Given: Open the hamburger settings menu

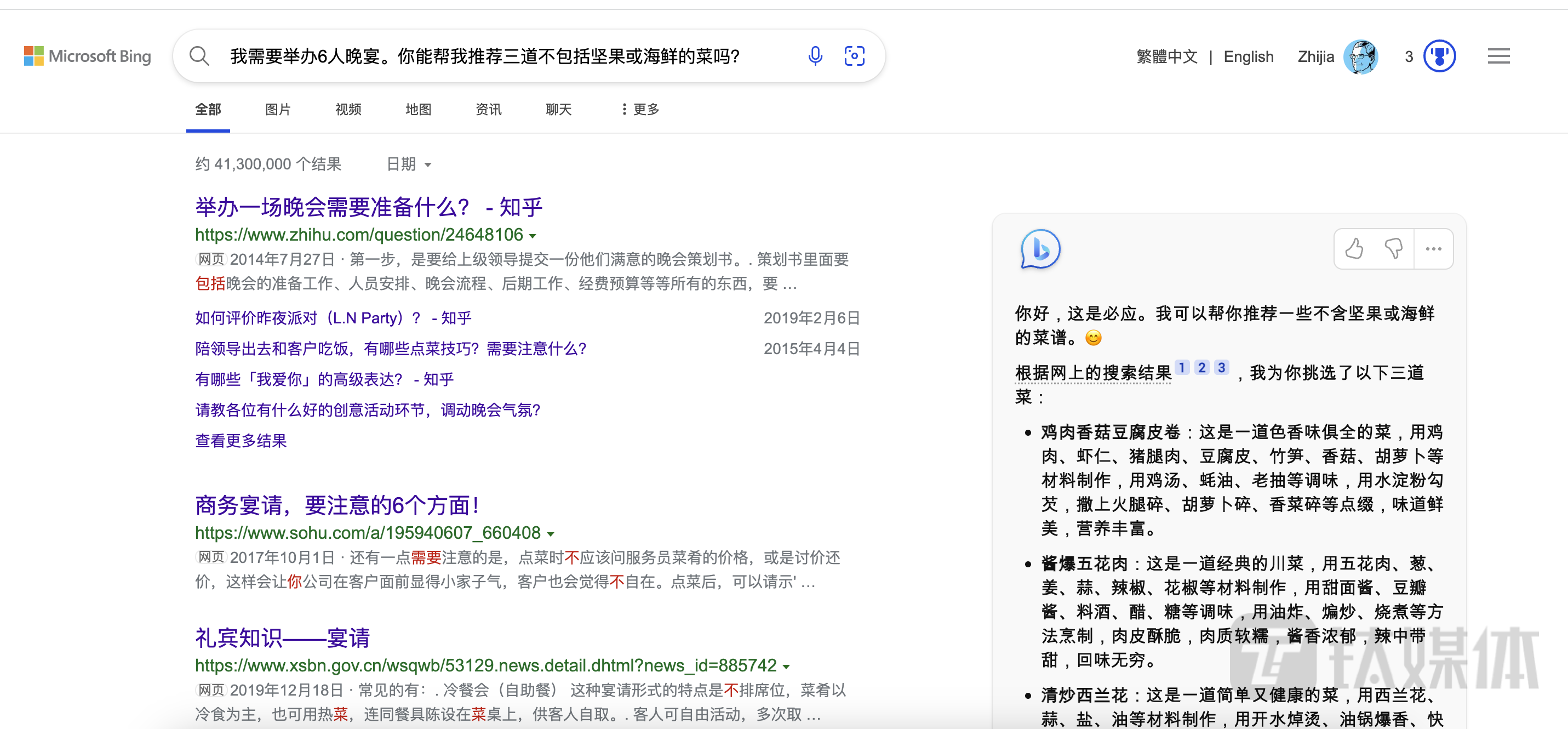Looking at the screenshot, I should pyautogui.click(x=1498, y=56).
